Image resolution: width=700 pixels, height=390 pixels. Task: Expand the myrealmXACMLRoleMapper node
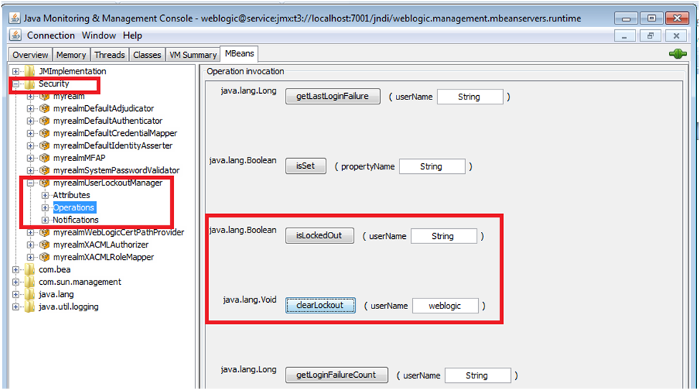30,257
